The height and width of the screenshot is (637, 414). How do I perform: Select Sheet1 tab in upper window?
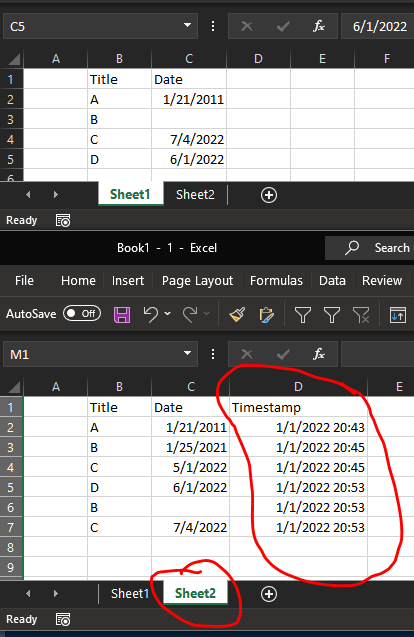[130, 195]
